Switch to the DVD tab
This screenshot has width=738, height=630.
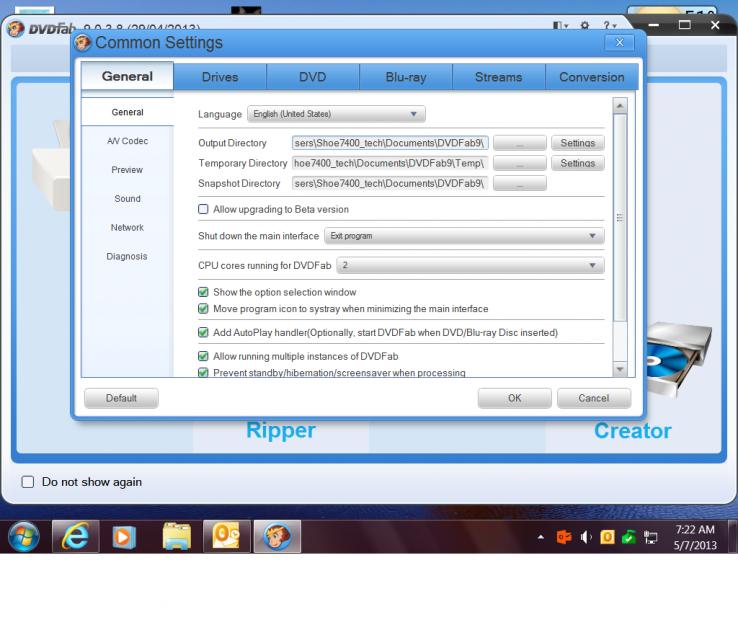click(313, 77)
